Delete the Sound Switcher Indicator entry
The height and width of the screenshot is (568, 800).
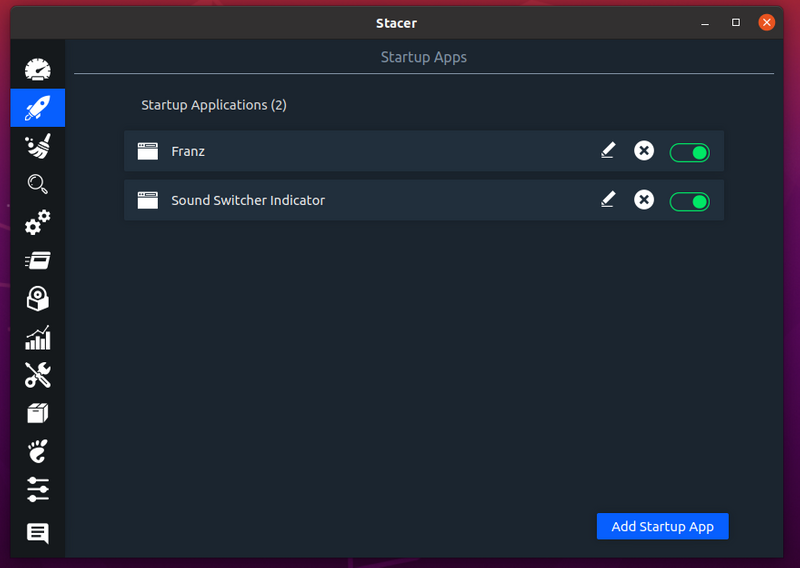[x=644, y=200]
